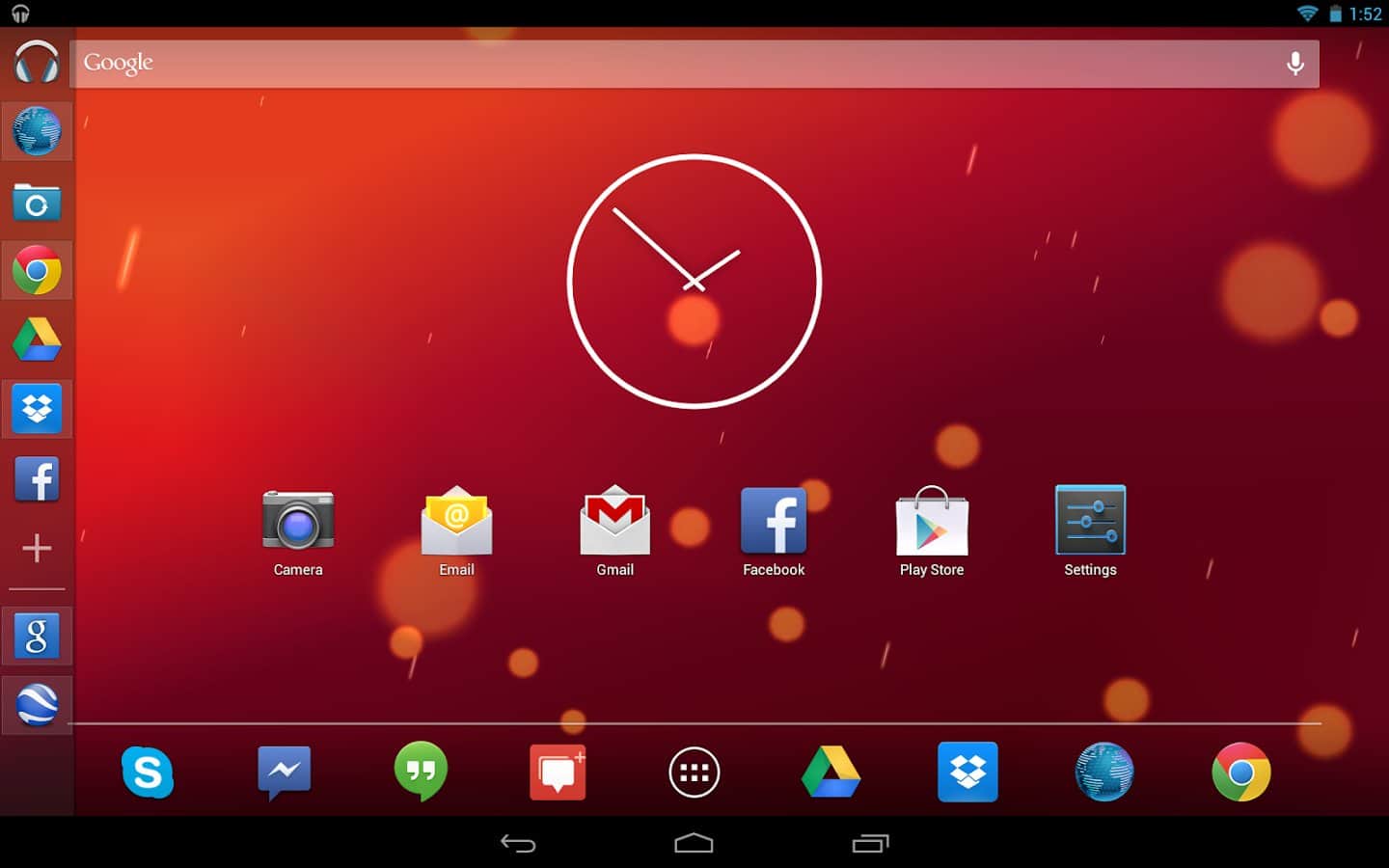This screenshot has height=868, width=1389.
Task: Open Google Drive in the left sidebar
Action: [x=37, y=339]
